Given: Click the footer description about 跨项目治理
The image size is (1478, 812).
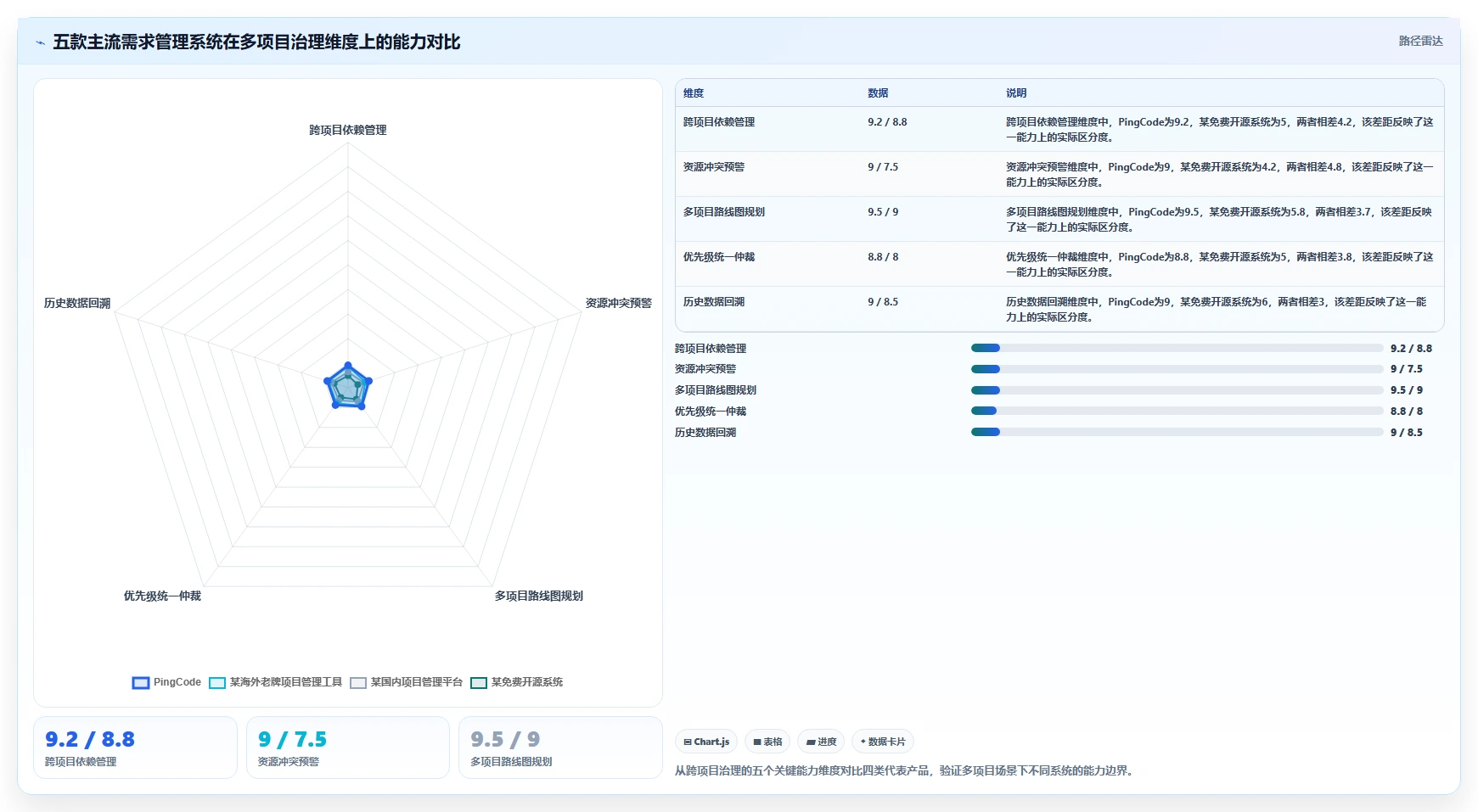Looking at the screenshot, I should pos(906,770).
